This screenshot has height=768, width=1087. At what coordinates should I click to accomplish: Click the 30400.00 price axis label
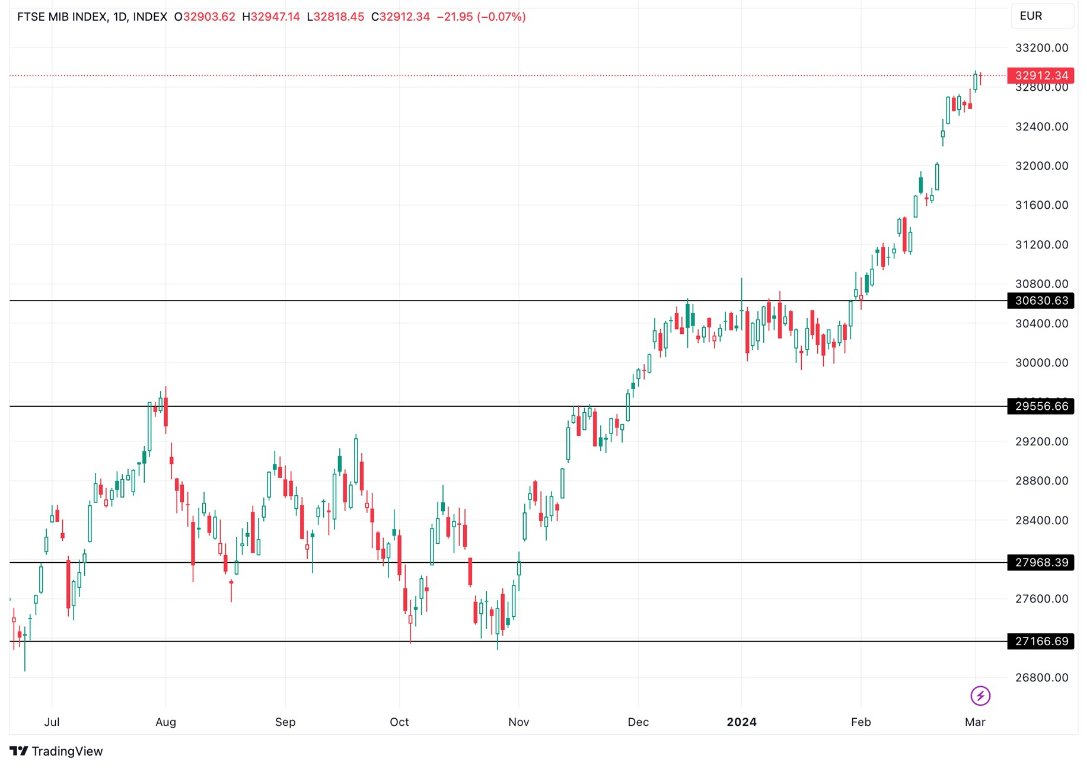pyautogui.click(x=1041, y=323)
